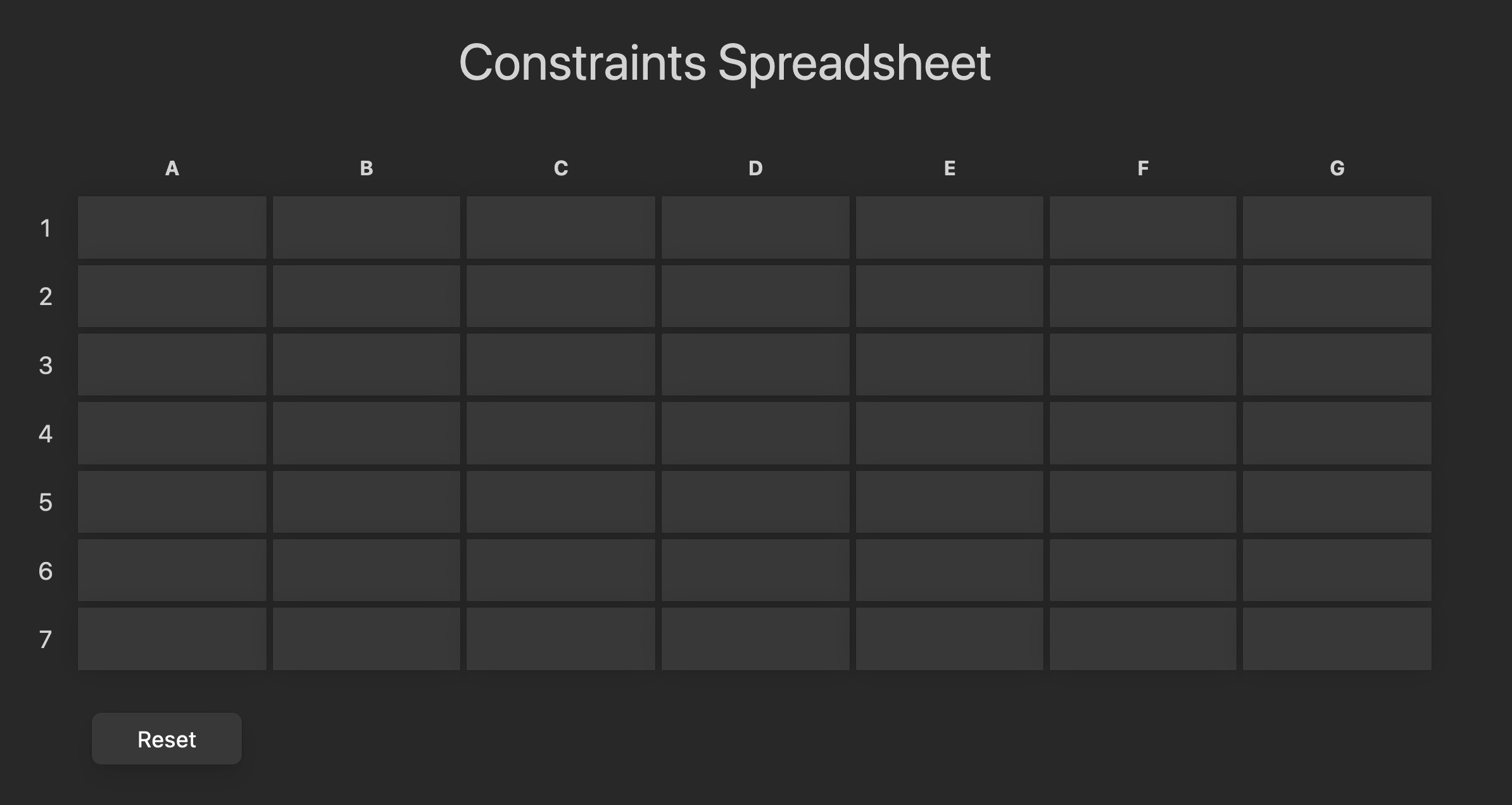Viewport: 1512px width, 805px height.
Task: Select cell A7 in the bottom row
Action: 172,639
